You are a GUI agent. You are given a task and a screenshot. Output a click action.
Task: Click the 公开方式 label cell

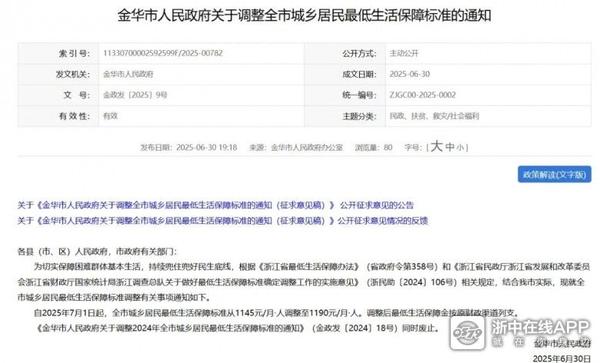(345, 54)
